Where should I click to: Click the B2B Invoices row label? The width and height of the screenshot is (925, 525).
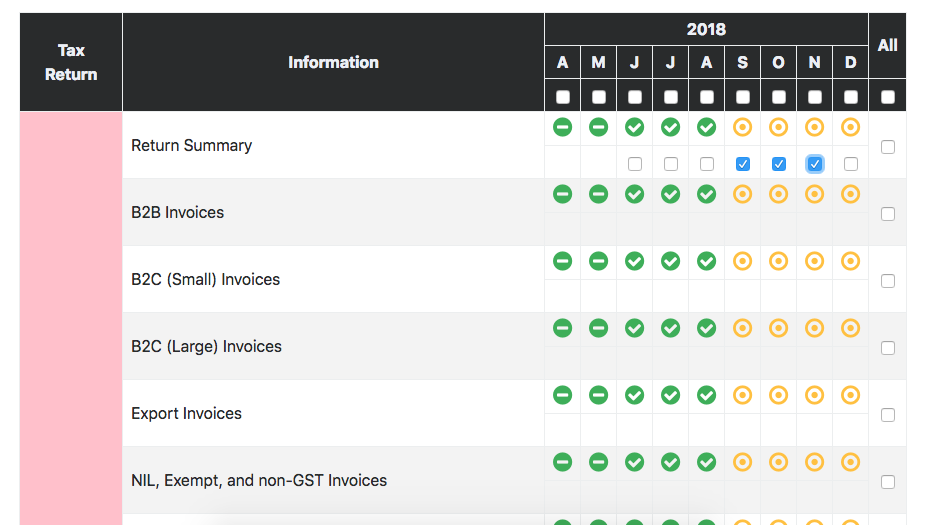(x=178, y=212)
